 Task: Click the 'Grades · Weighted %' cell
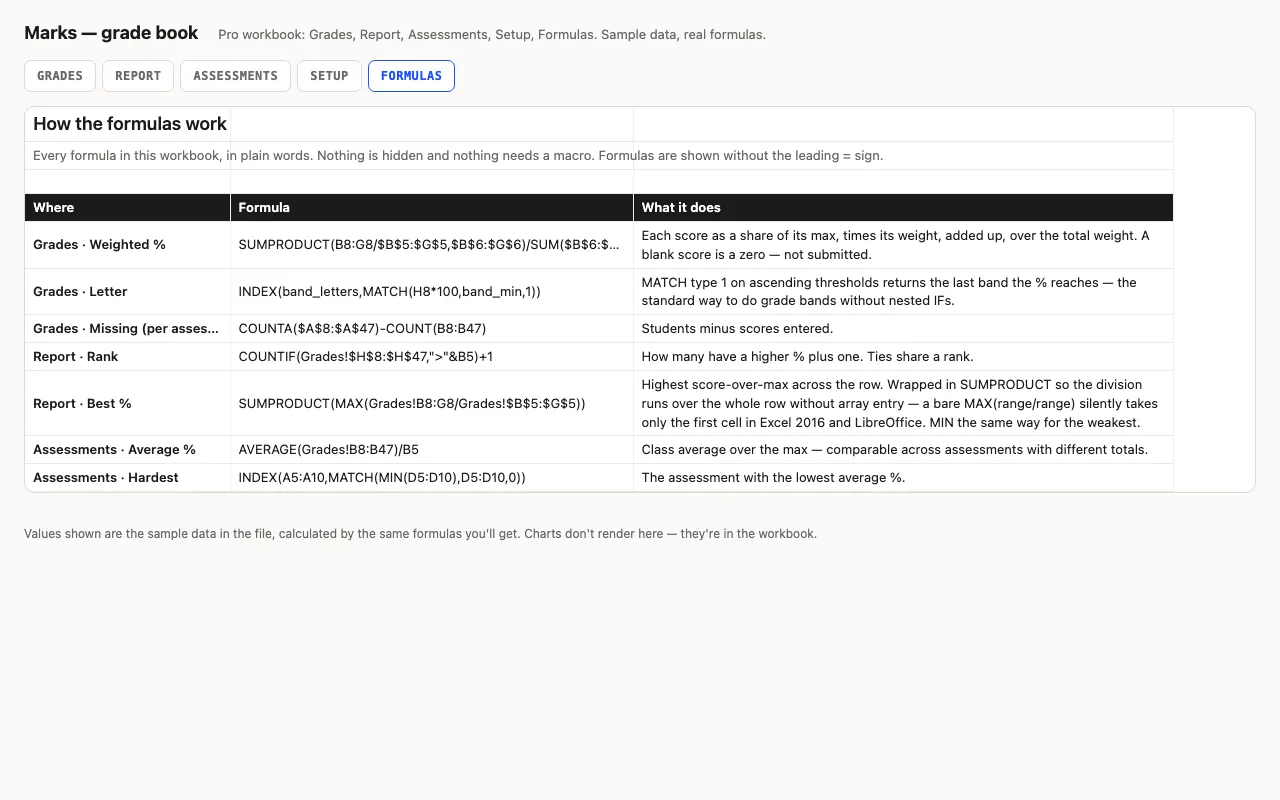point(128,245)
